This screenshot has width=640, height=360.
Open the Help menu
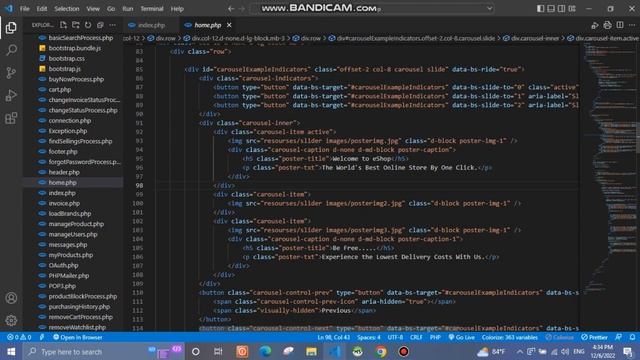pyautogui.click(x=177, y=9)
